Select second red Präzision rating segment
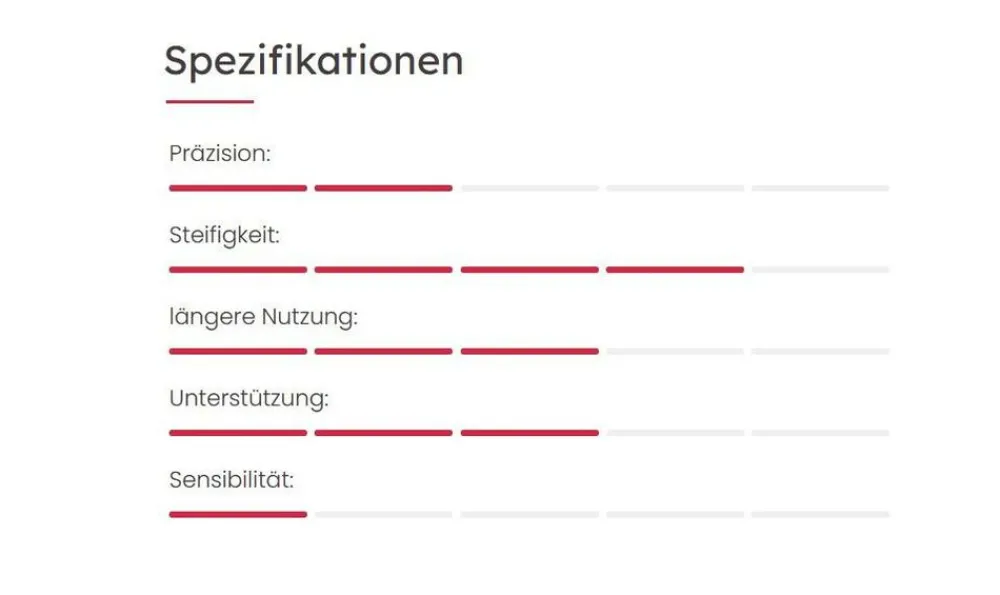This screenshot has width=1000, height=595. [x=383, y=188]
